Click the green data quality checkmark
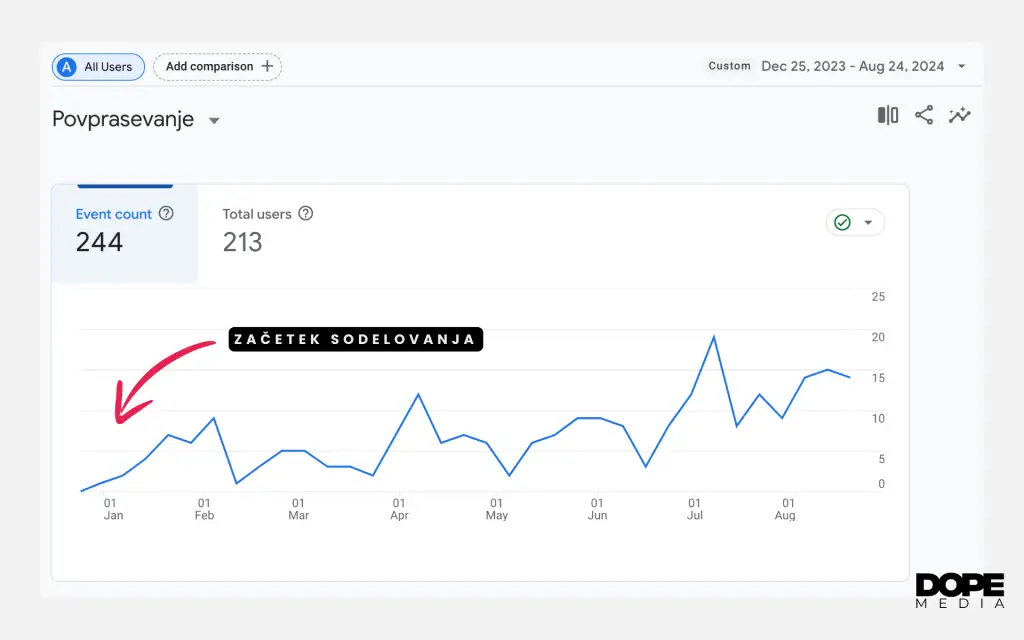Viewport: 1024px width, 640px height. coord(842,223)
